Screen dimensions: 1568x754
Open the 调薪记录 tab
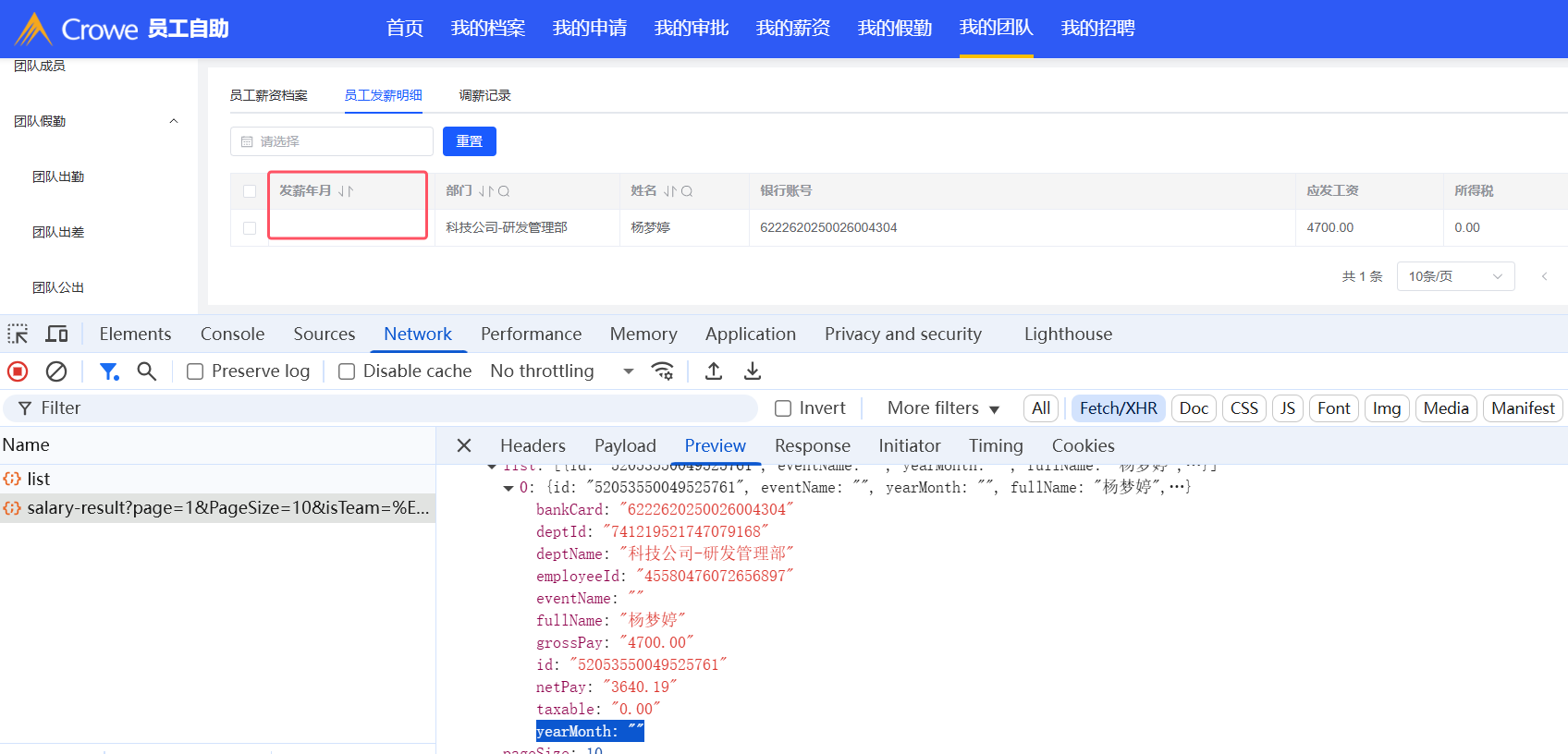484,95
